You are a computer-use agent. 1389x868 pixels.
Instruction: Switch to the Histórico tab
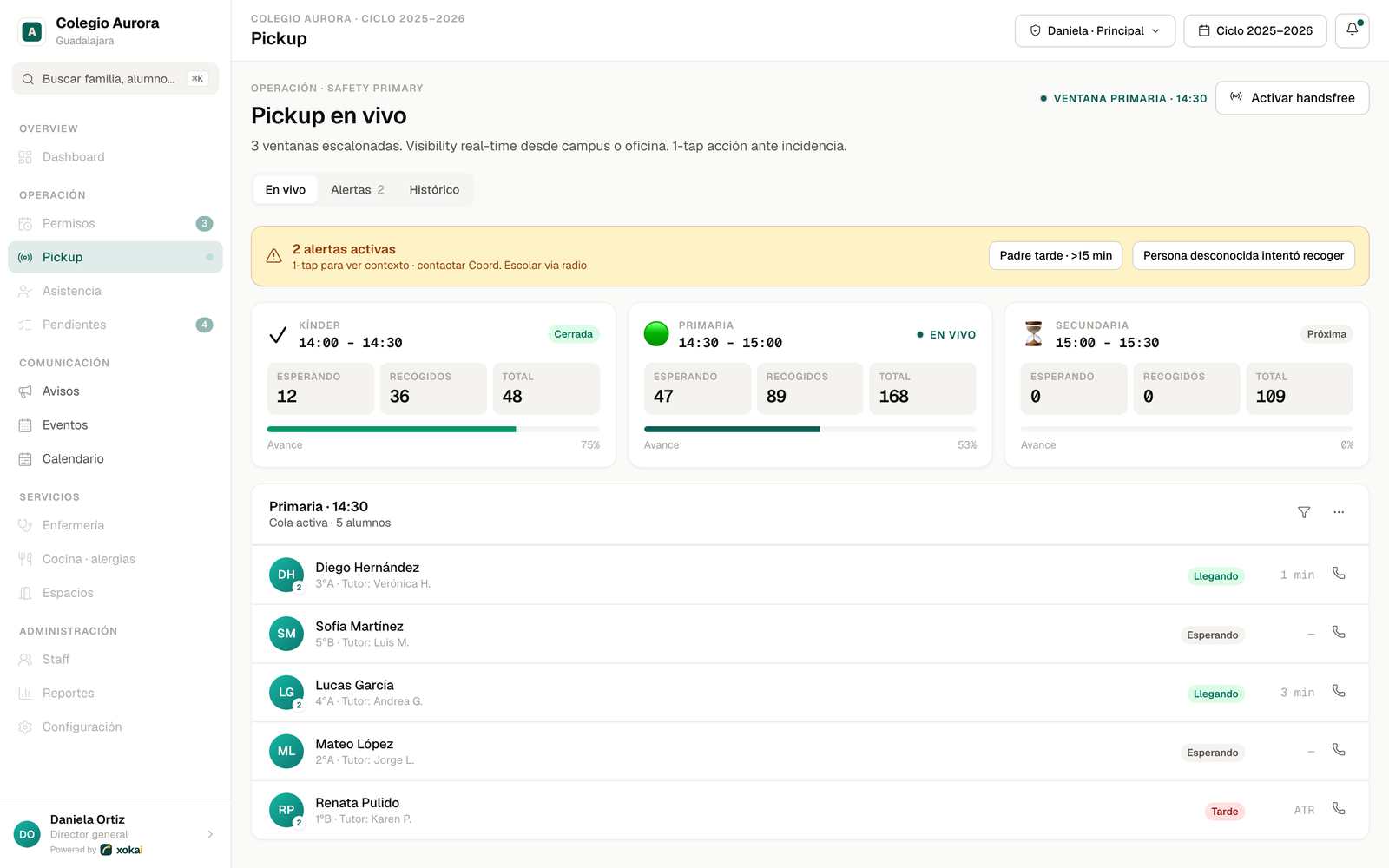tap(434, 190)
